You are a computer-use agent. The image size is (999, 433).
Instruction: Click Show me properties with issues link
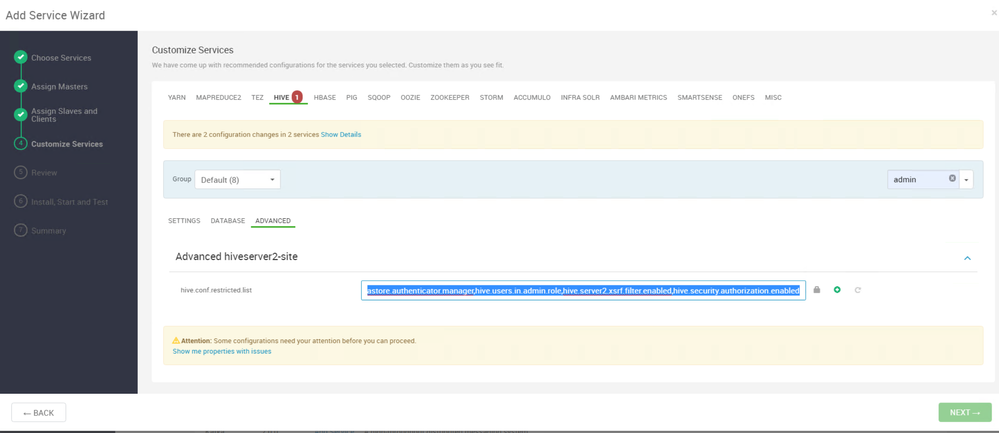click(222, 351)
